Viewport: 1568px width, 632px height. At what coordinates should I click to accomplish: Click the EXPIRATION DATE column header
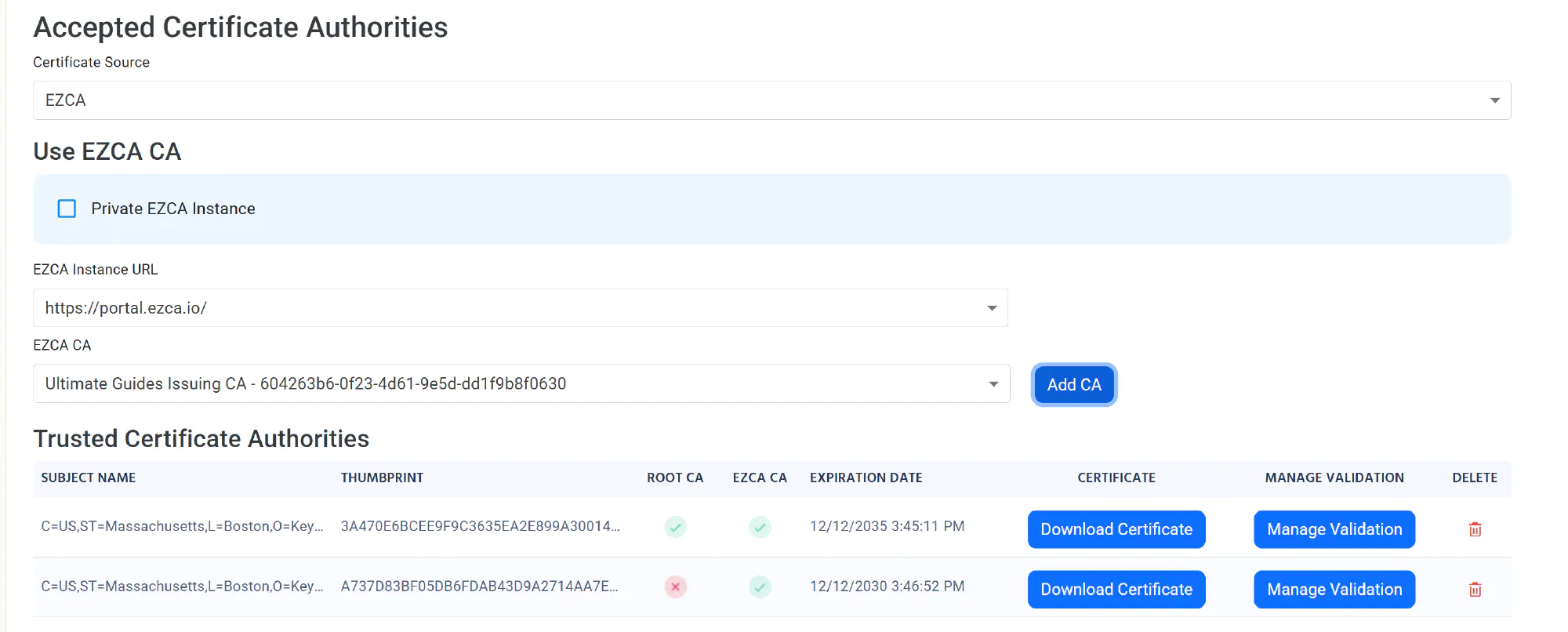click(866, 478)
